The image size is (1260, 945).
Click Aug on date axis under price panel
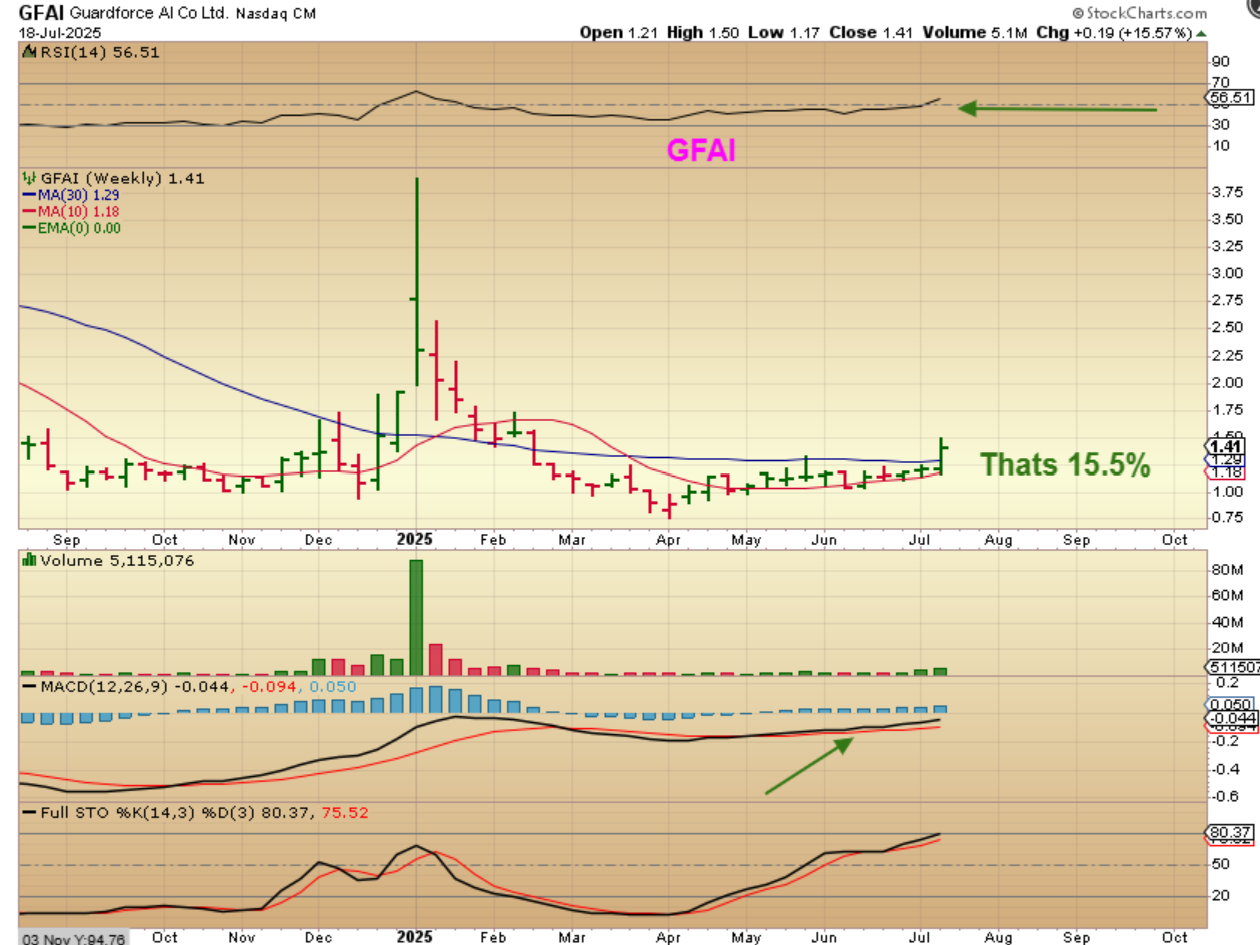(x=998, y=540)
